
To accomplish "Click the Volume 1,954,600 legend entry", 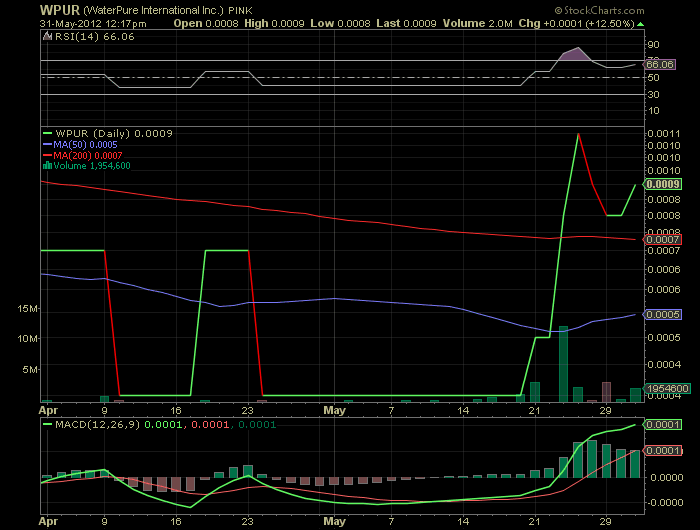I will coord(92,166).
